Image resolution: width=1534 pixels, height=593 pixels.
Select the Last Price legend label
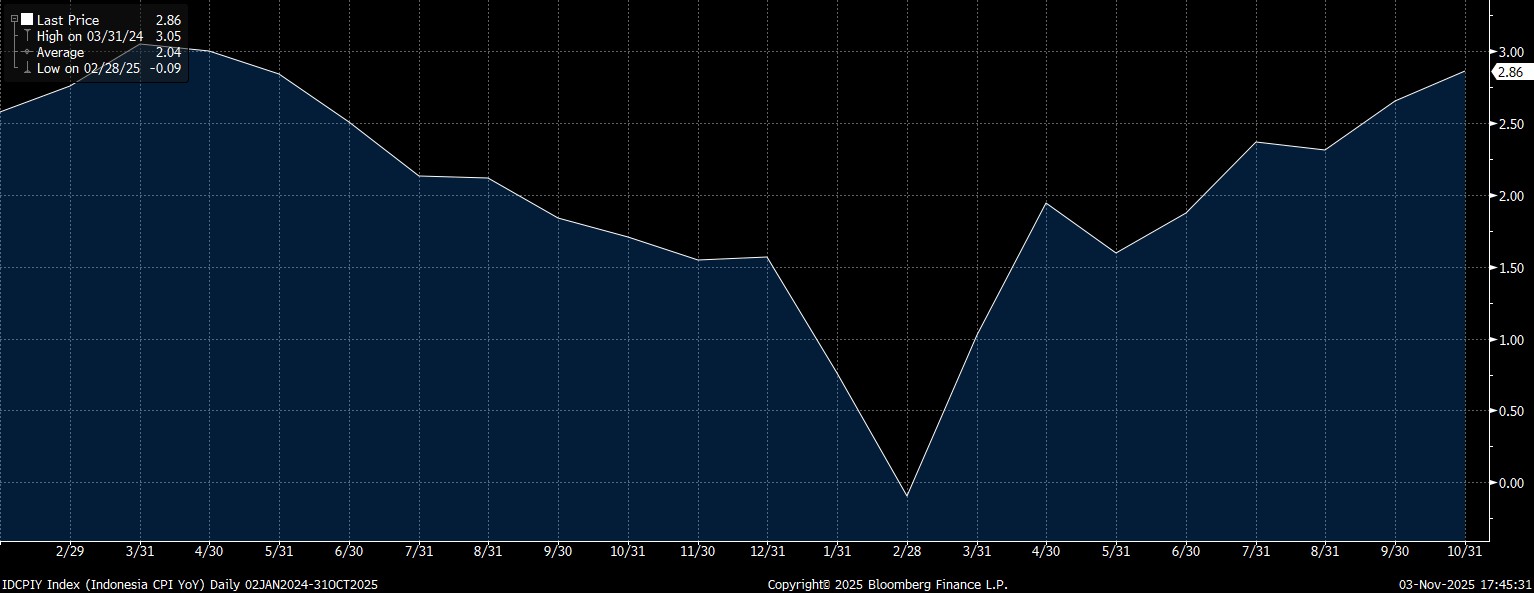(68, 20)
